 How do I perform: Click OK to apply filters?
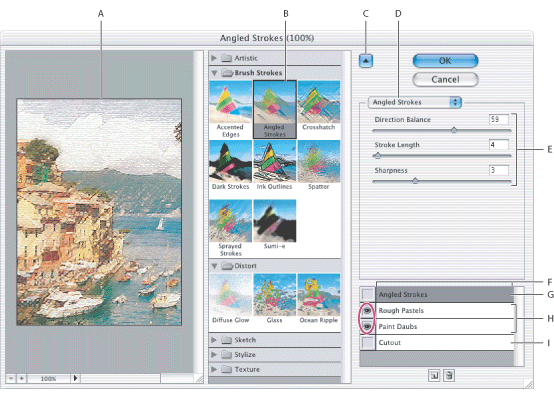445,61
